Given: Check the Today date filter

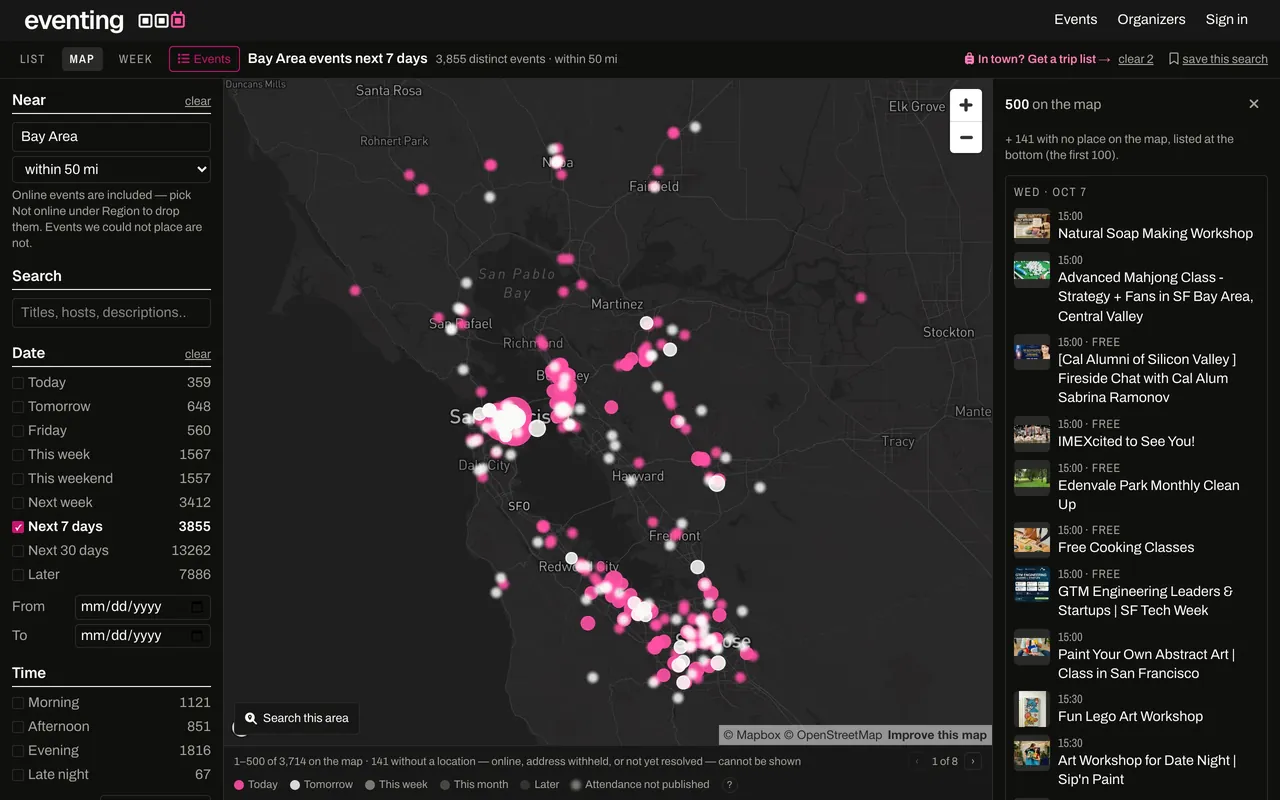Looking at the screenshot, I should [x=18, y=382].
